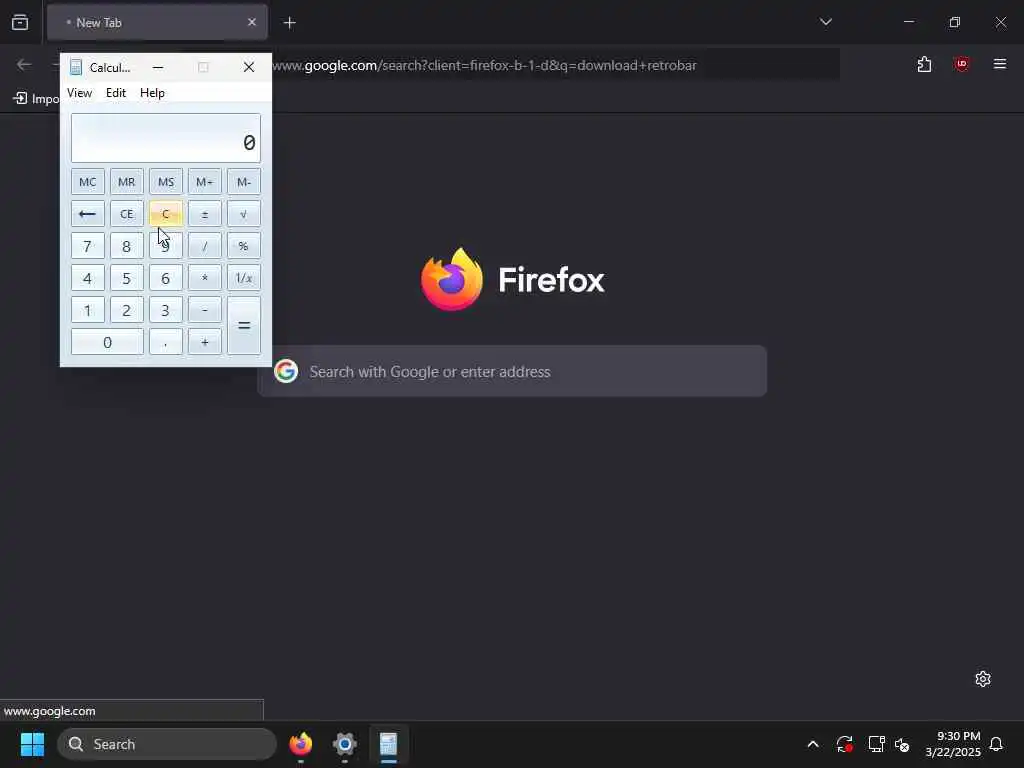Open the calculator View menu
Screen dimensions: 1024x768
[x=80, y=93]
